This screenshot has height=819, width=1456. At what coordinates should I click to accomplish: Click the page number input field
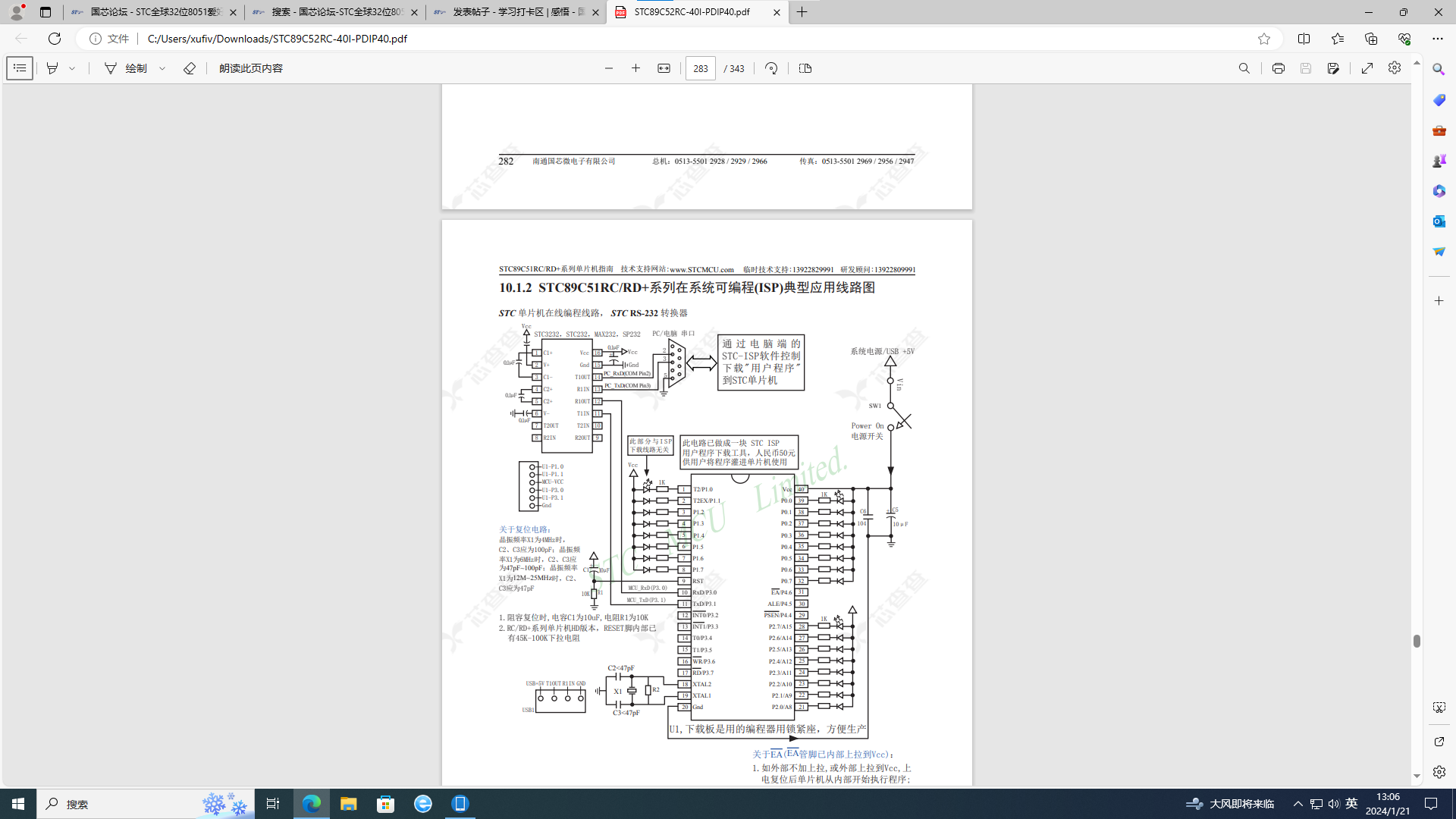(700, 68)
